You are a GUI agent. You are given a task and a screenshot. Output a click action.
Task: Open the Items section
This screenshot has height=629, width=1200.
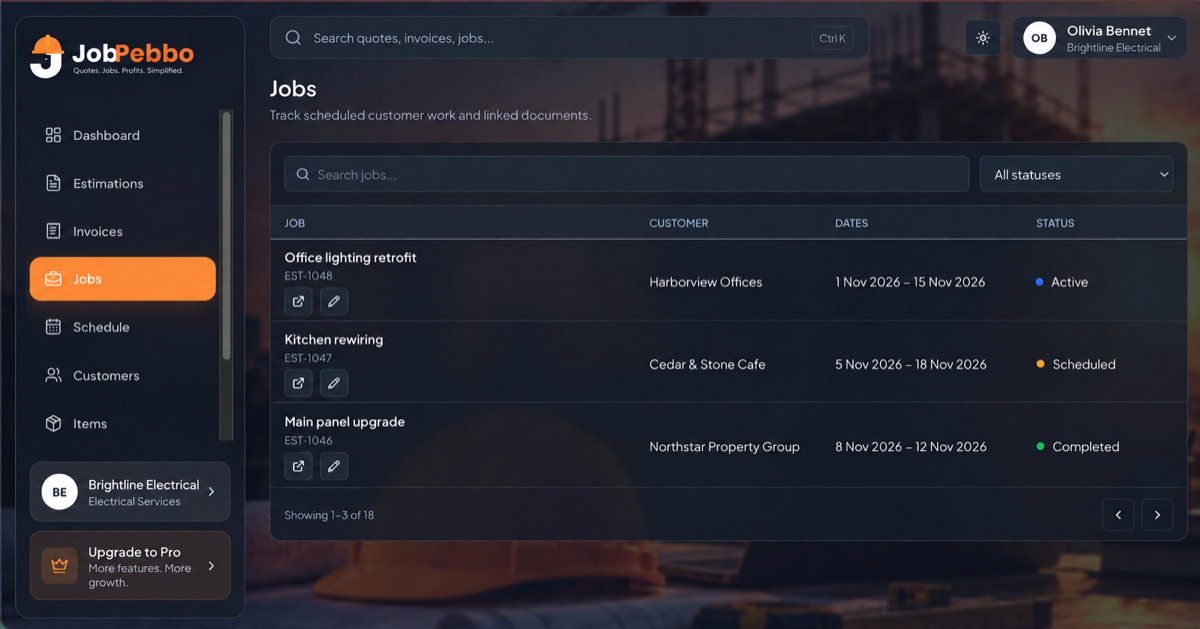click(122, 423)
